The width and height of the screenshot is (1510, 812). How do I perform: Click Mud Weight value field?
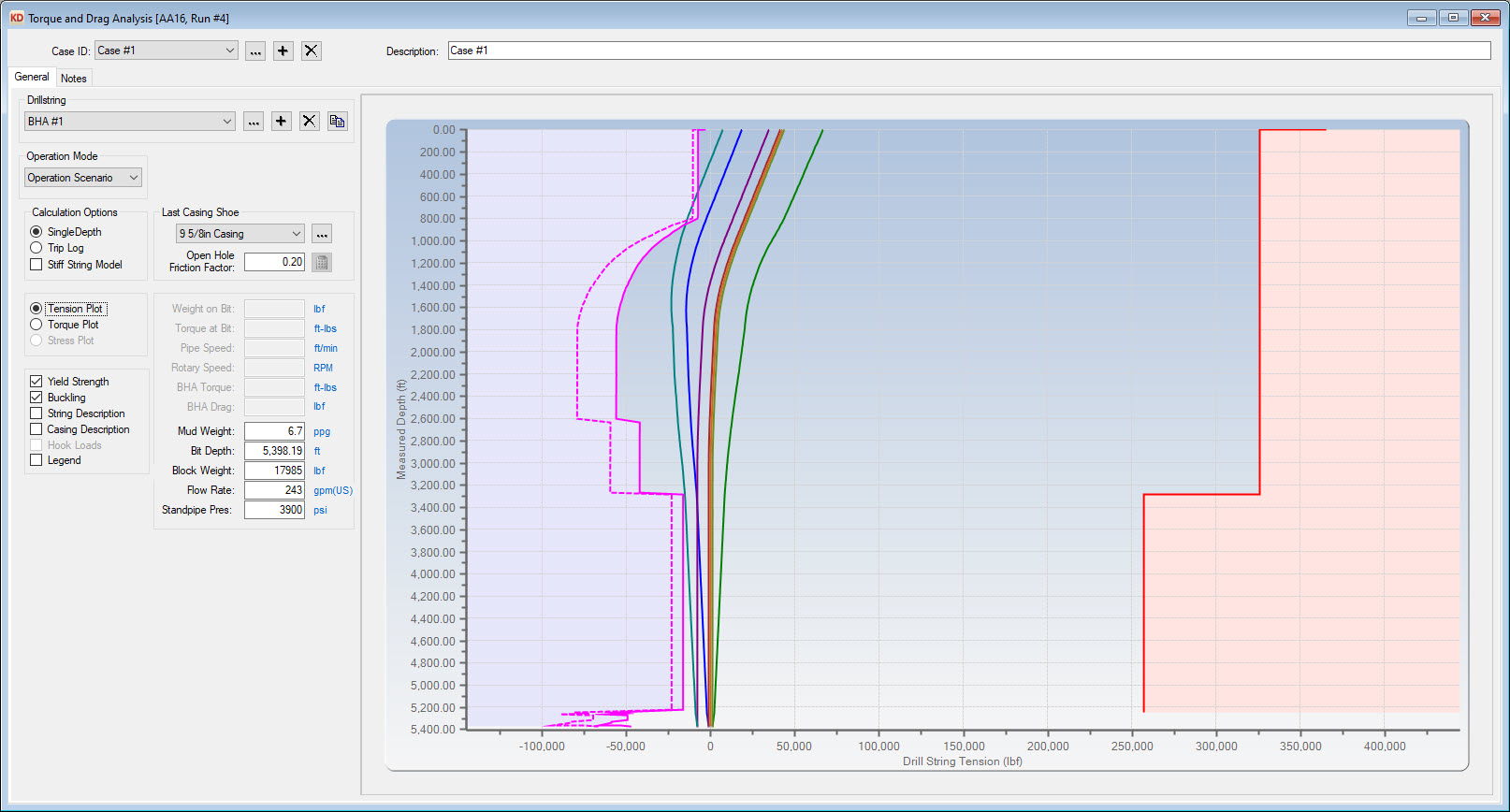click(274, 431)
